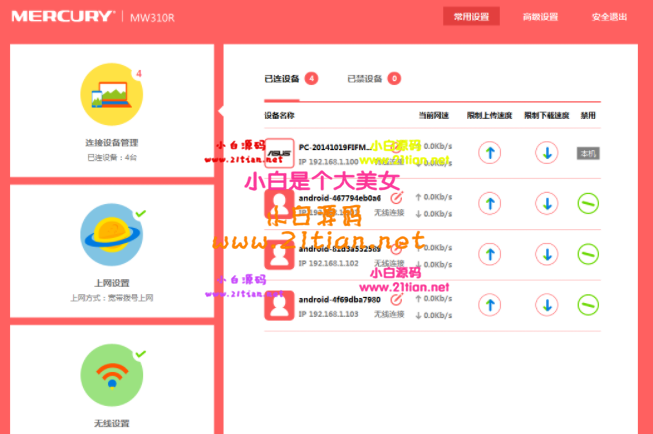The width and height of the screenshot is (653, 434).
Task: Click upload limit arrow for PC-20141019FIFM
Action: click(x=488, y=153)
